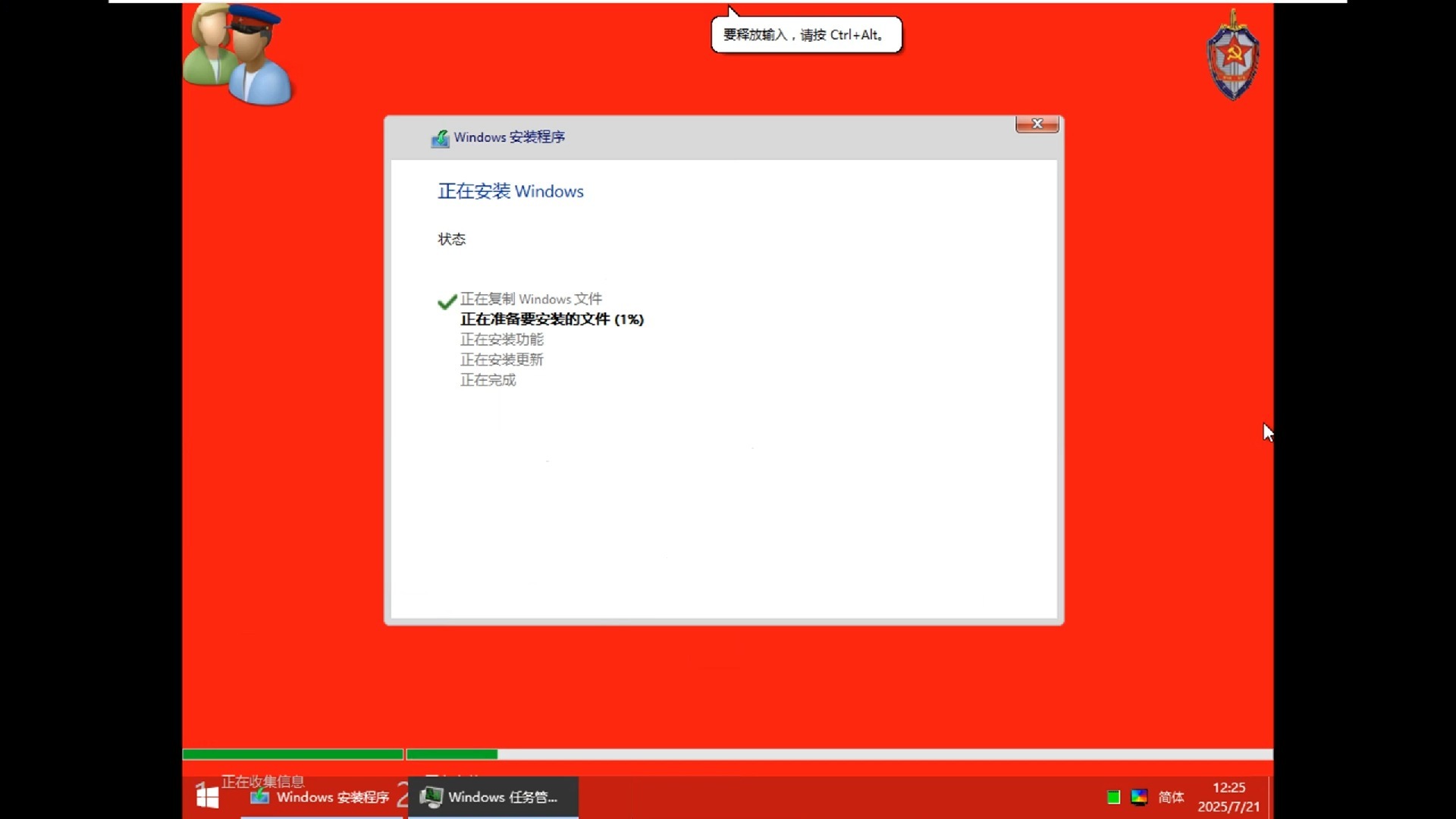Viewport: 1456px width, 819px height.
Task: Click the Windows 安装程序 title bar text
Action: 510,137
